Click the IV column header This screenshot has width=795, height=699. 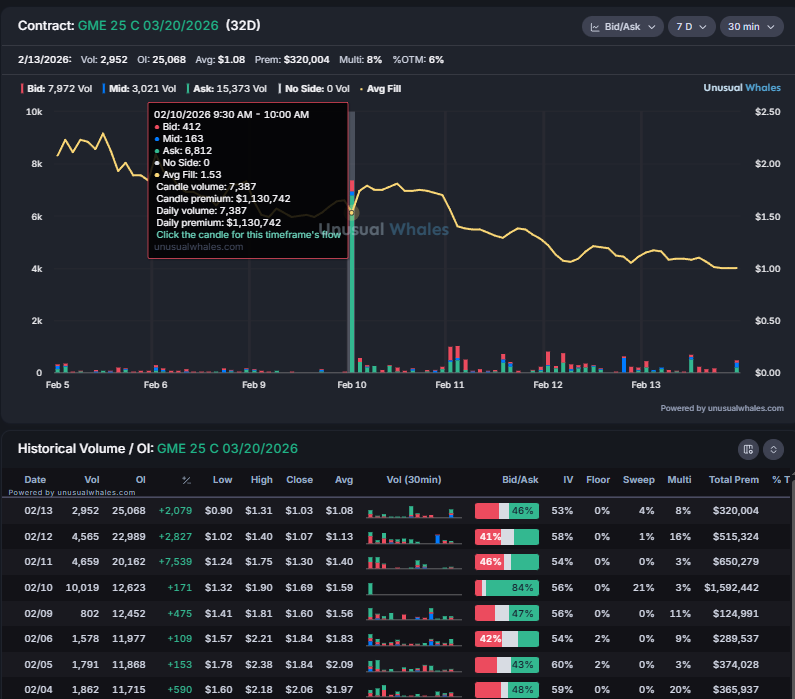[568, 480]
